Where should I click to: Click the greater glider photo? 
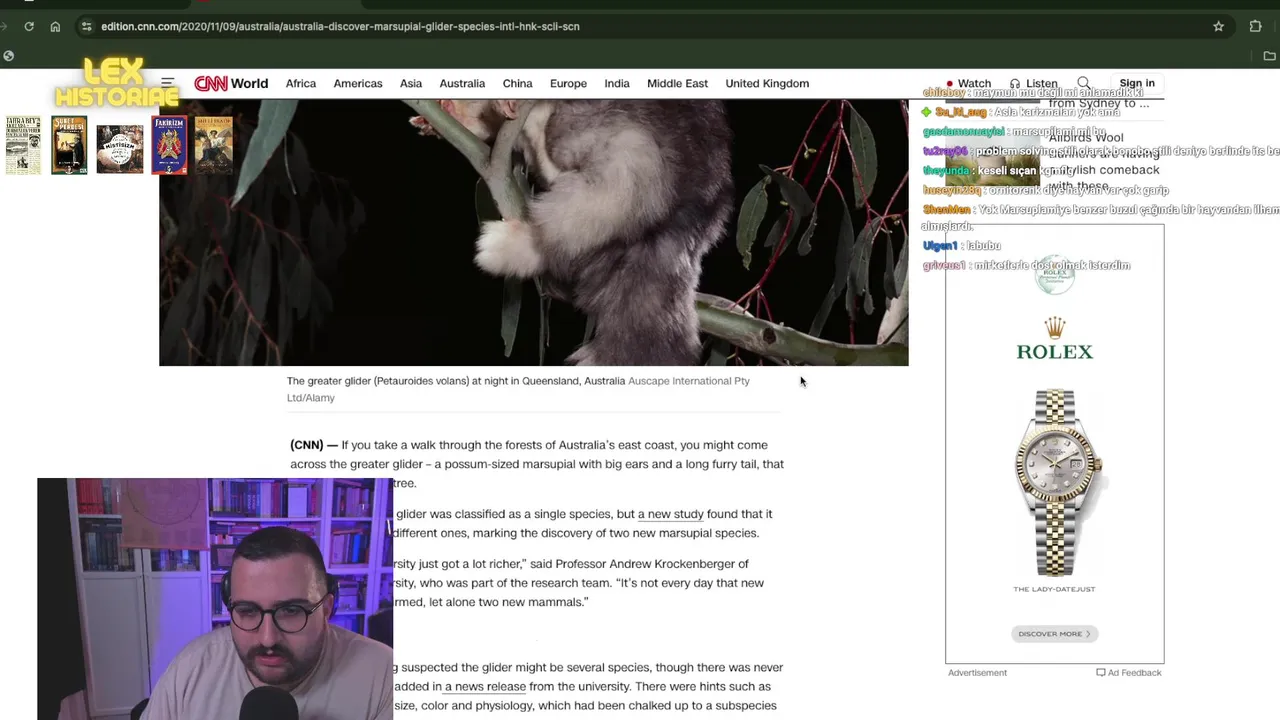[534, 232]
